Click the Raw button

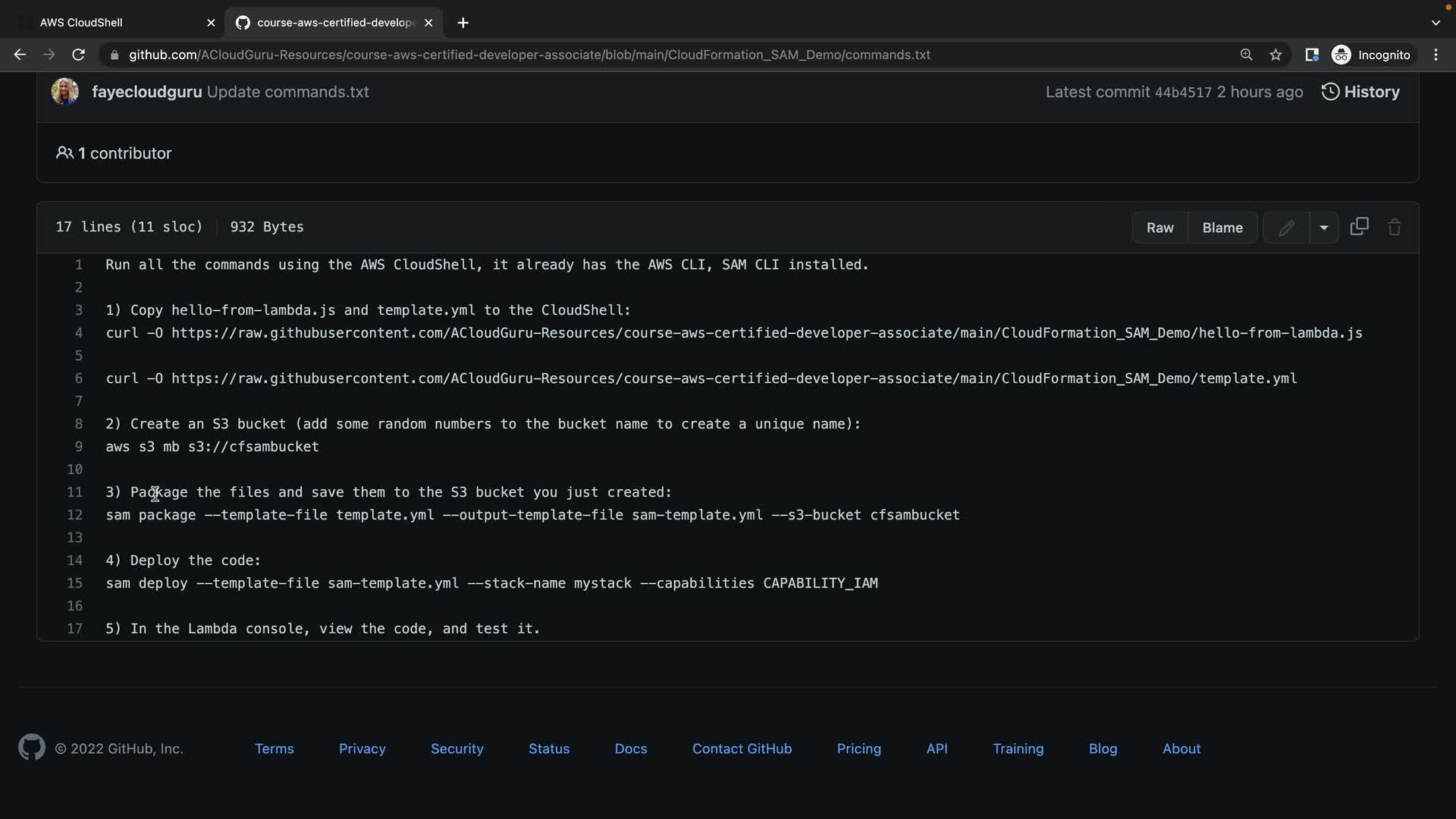(x=1159, y=227)
